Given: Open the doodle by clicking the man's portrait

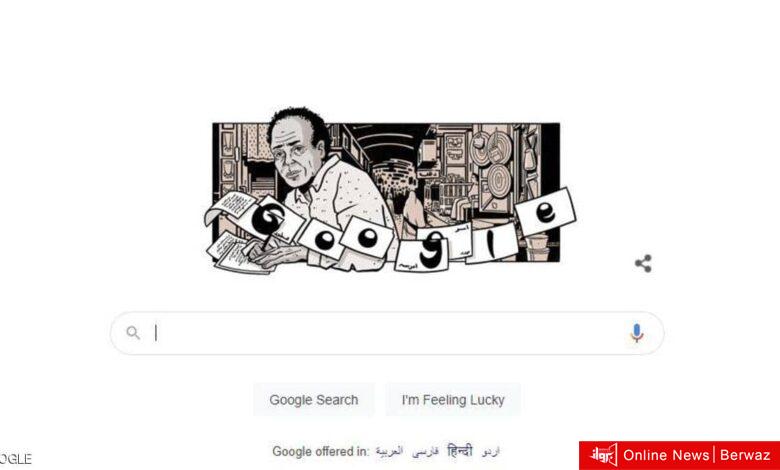Looking at the screenshot, I should coord(299,147).
